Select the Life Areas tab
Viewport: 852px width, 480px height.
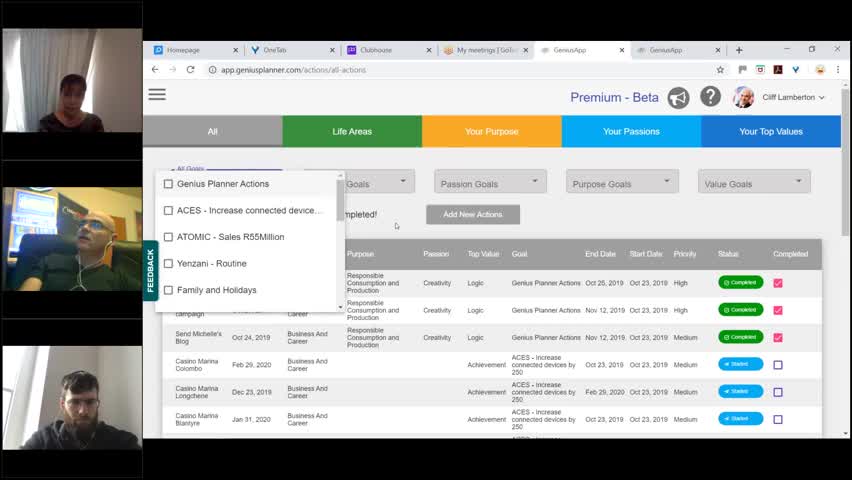click(x=352, y=132)
